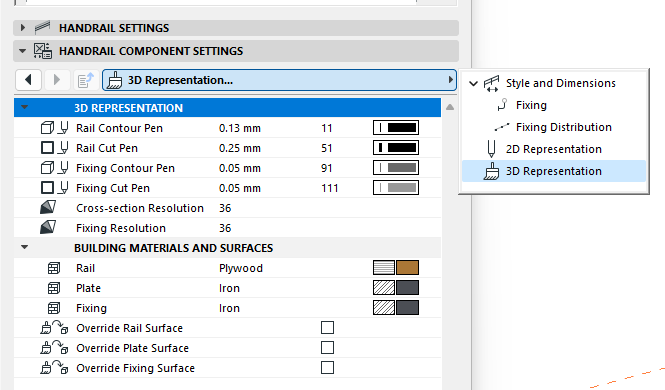Edit Fixing Cut Pen number 111
The image size is (665, 390).
[x=330, y=188]
